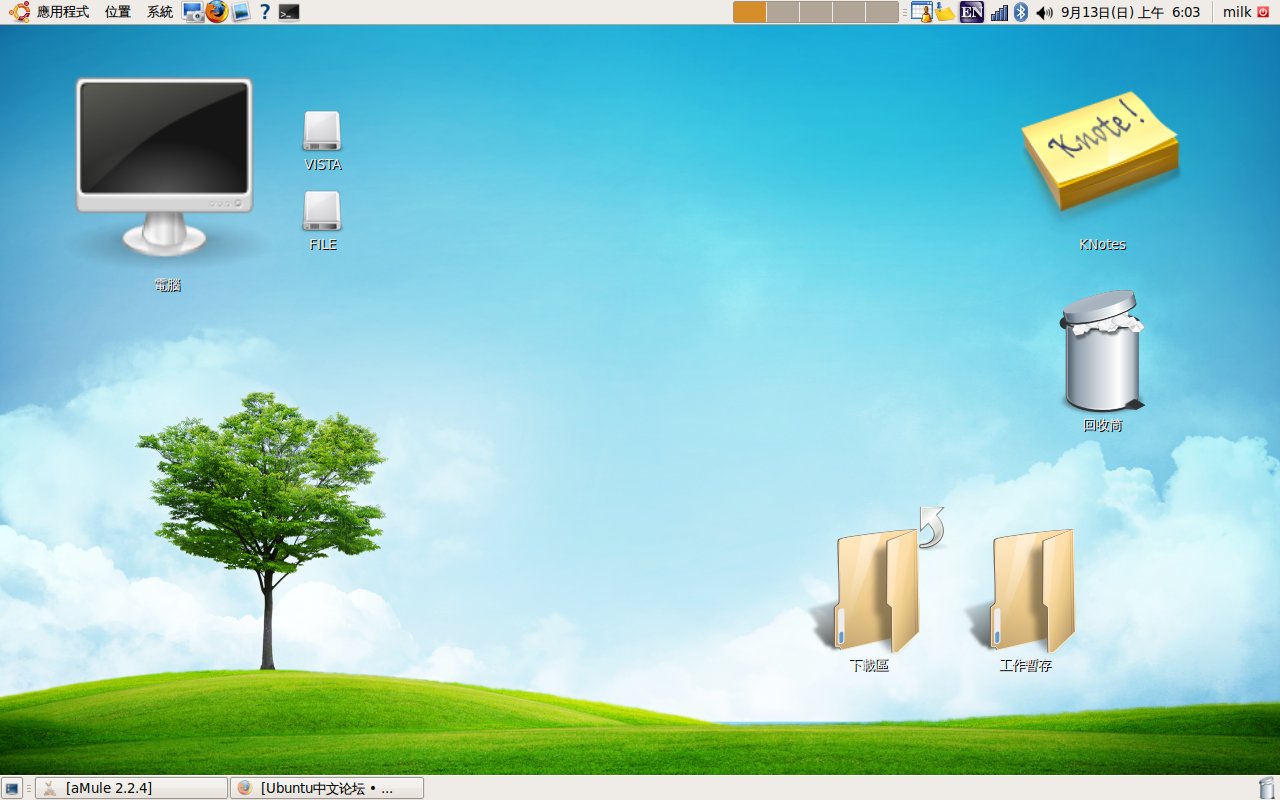Switch to the second workspace
Screen dimensions: 1280x800
pos(783,12)
